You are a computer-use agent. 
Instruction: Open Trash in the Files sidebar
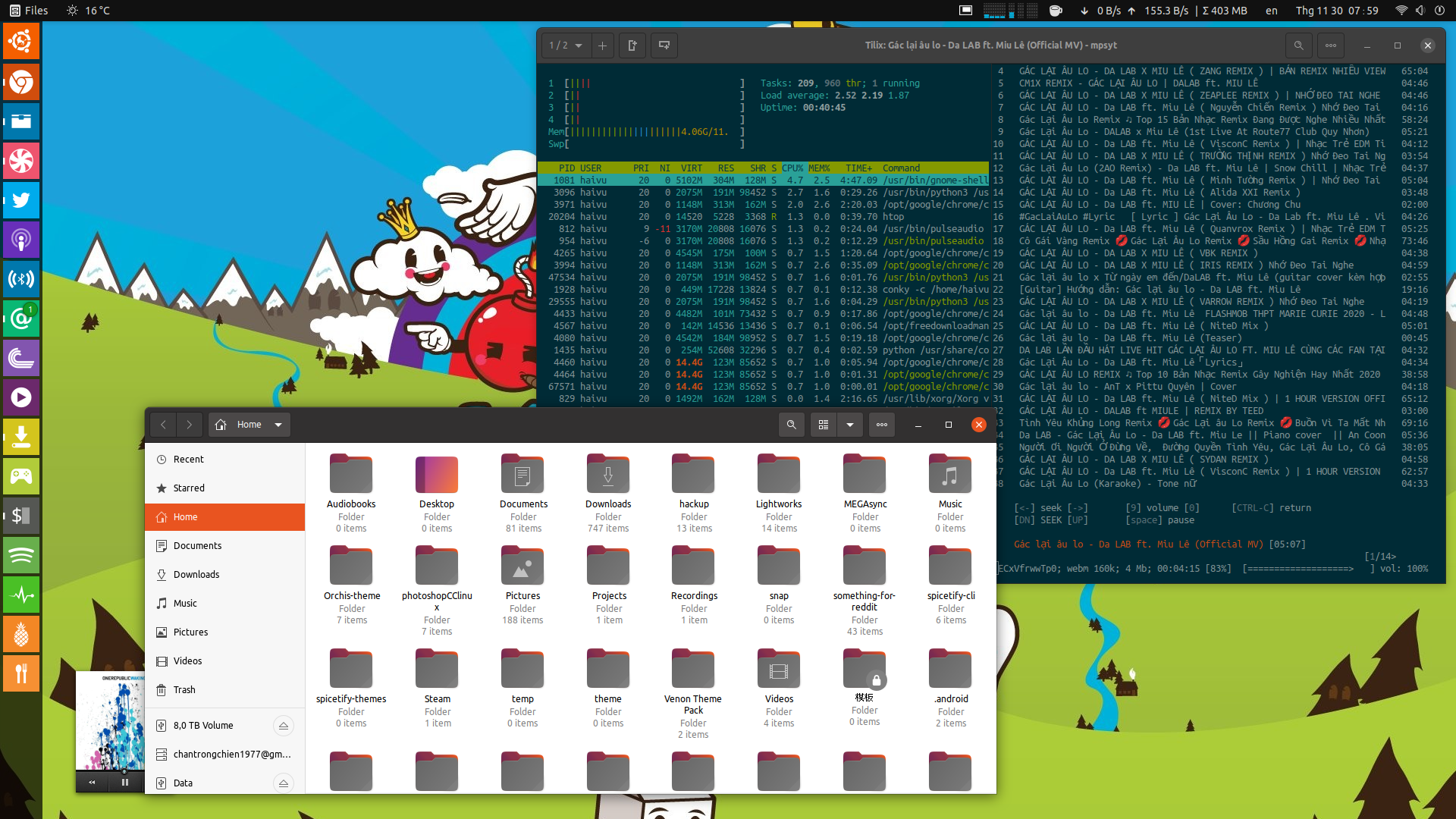[x=225, y=690]
